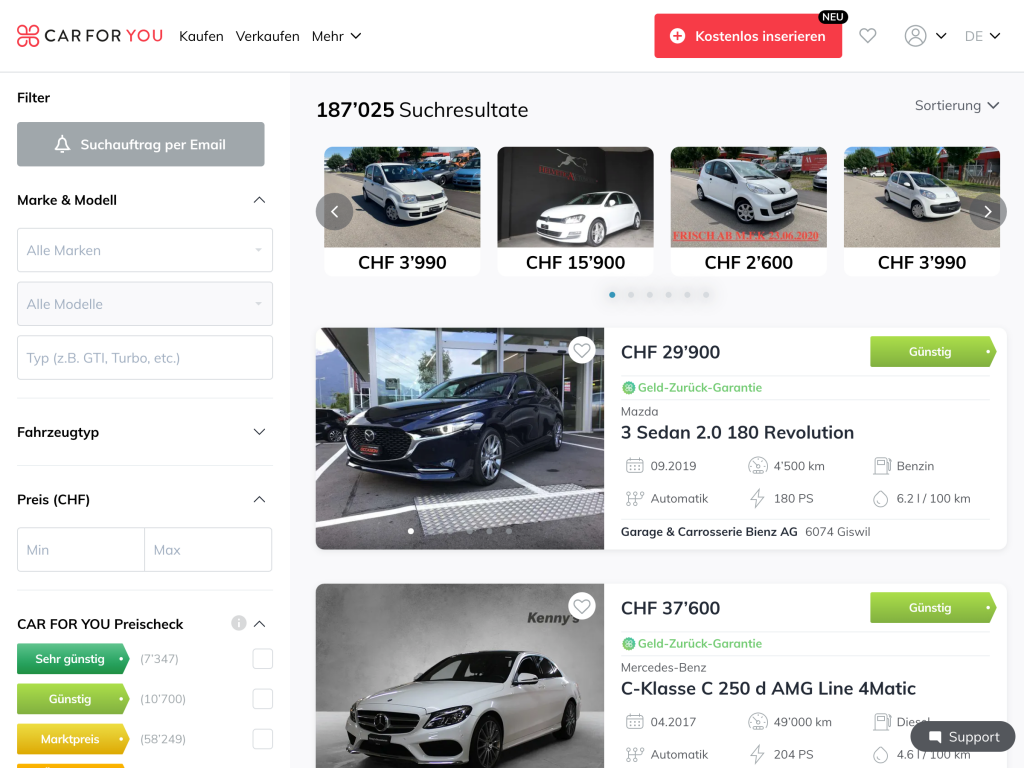
Task: Collapse the CAR FOR YOU Preischeck section
Action: click(x=259, y=624)
